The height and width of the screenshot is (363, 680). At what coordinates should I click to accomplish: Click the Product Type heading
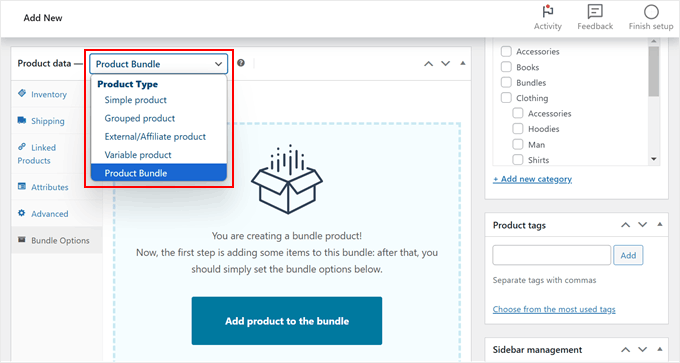click(128, 84)
